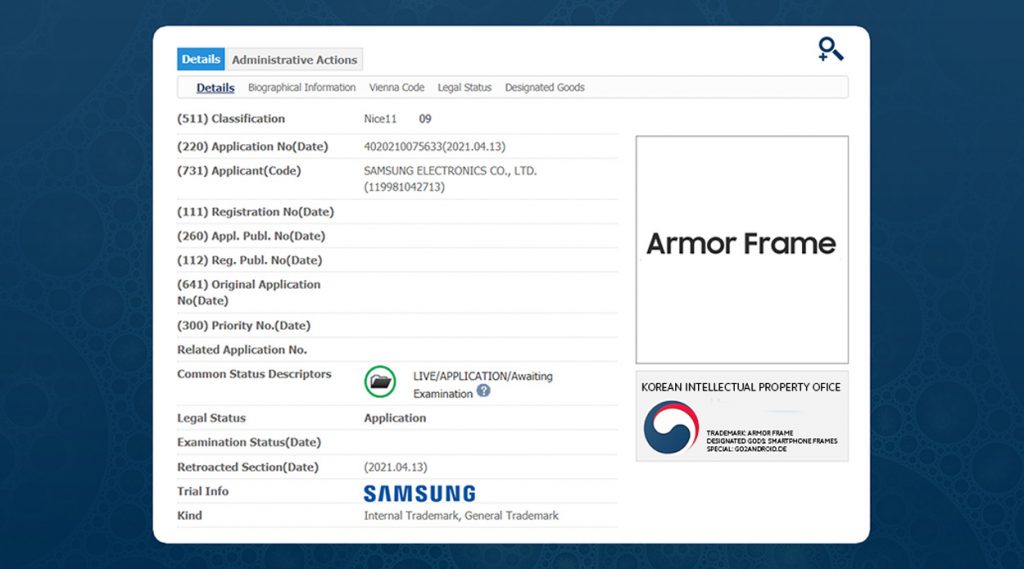Click the Armor Frame trademark image

click(x=741, y=244)
